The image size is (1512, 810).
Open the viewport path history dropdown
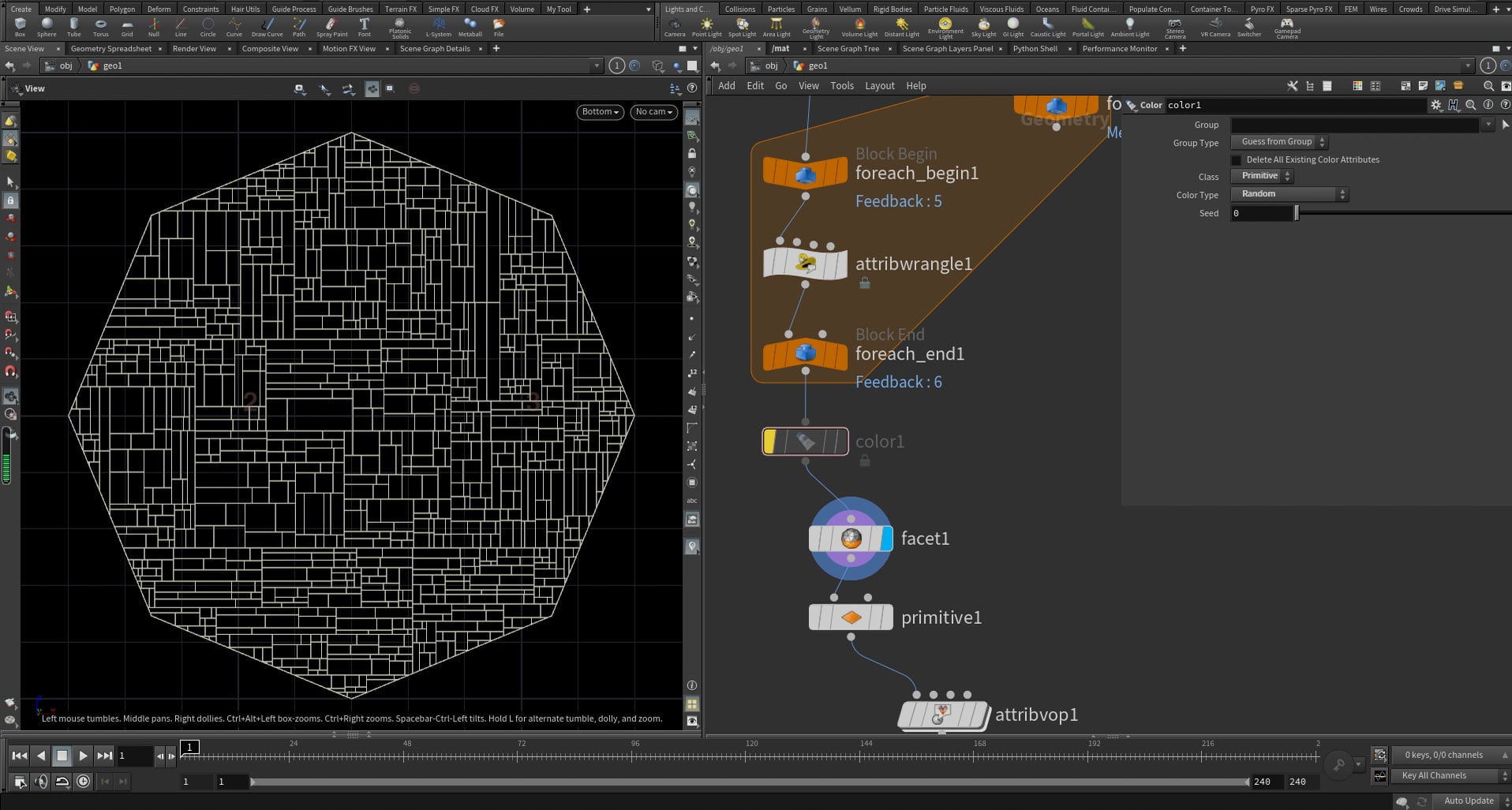596,66
